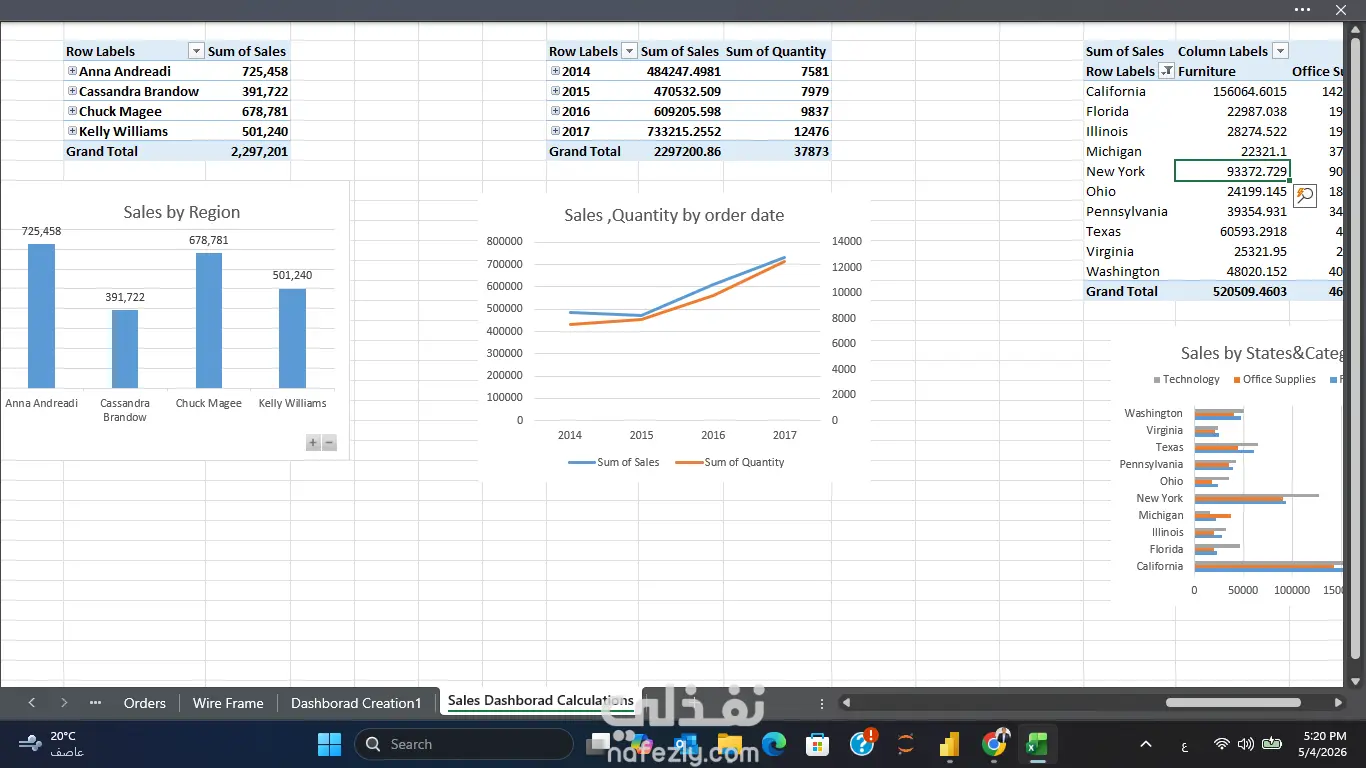Open the three-dot options menu at window top
The height and width of the screenshot is (768, 1366).
click(1302, 9)
